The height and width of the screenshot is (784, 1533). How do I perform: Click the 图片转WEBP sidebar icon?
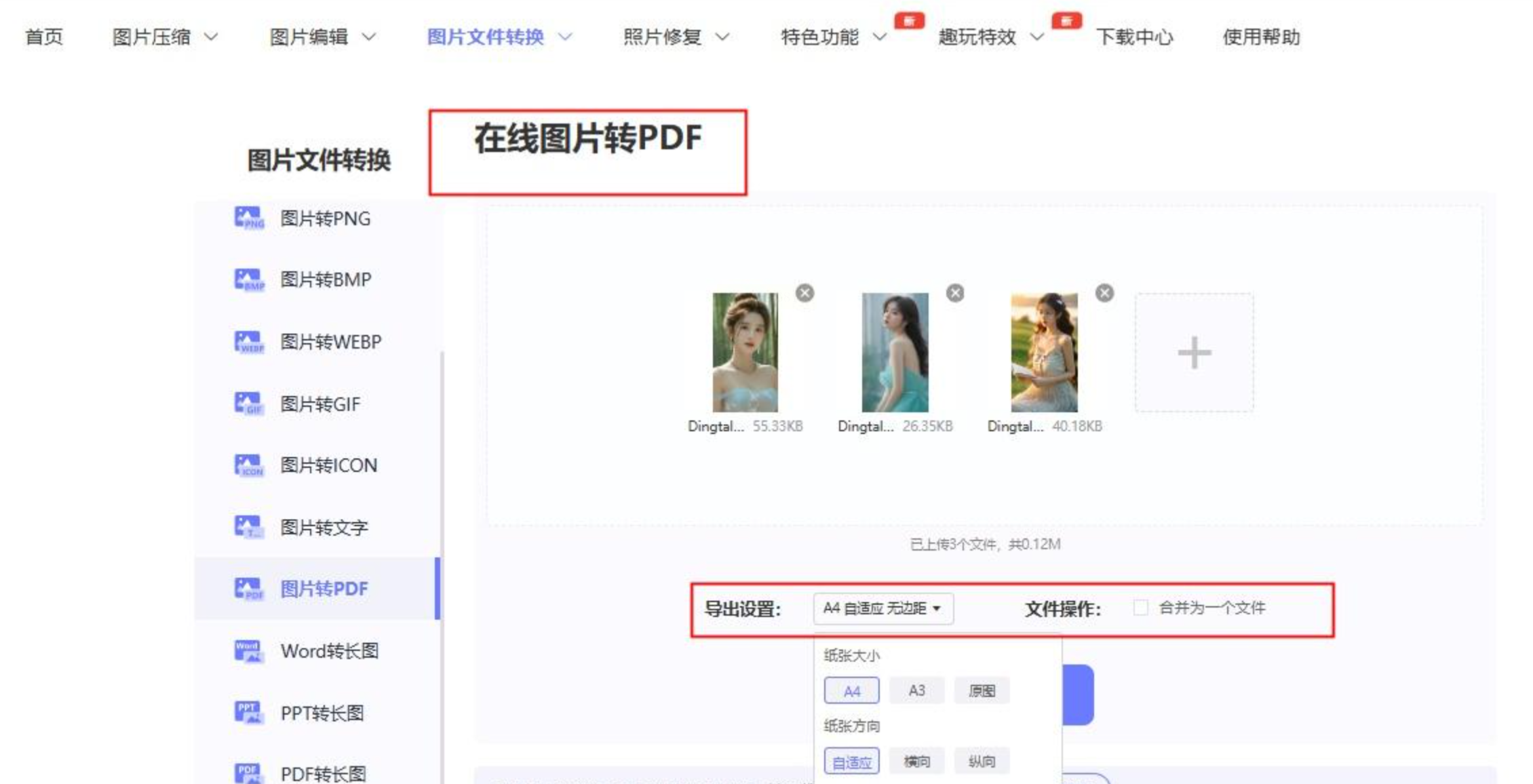coord(248,342)
